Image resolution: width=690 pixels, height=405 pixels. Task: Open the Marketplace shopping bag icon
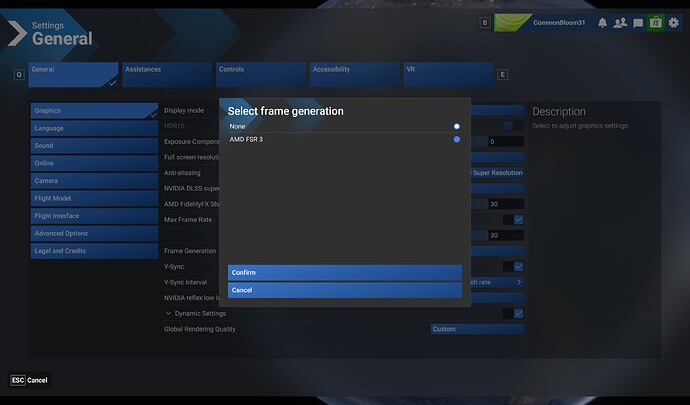click(655, 22)
